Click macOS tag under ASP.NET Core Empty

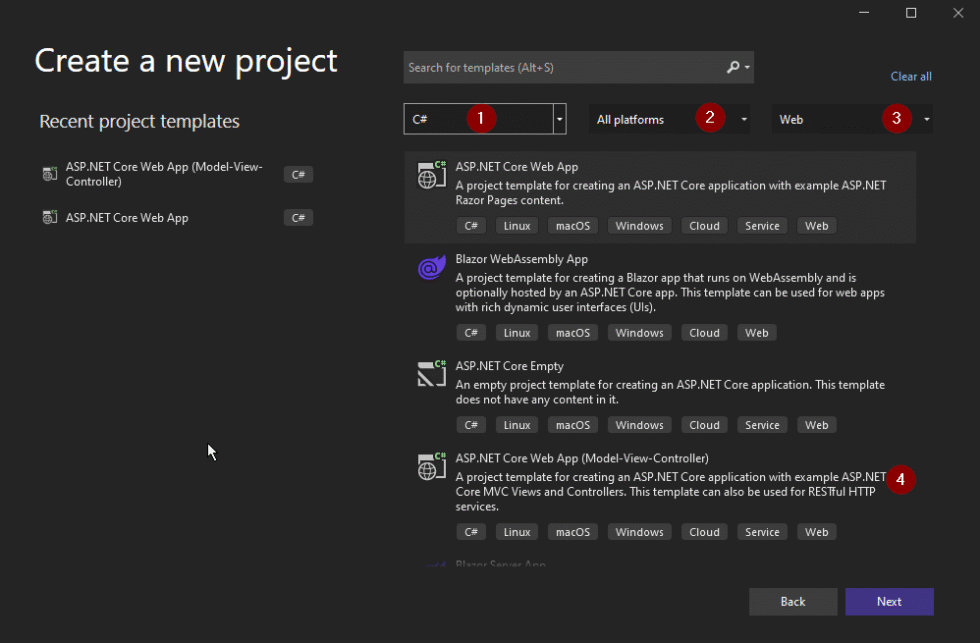click(x=572, y=425)
